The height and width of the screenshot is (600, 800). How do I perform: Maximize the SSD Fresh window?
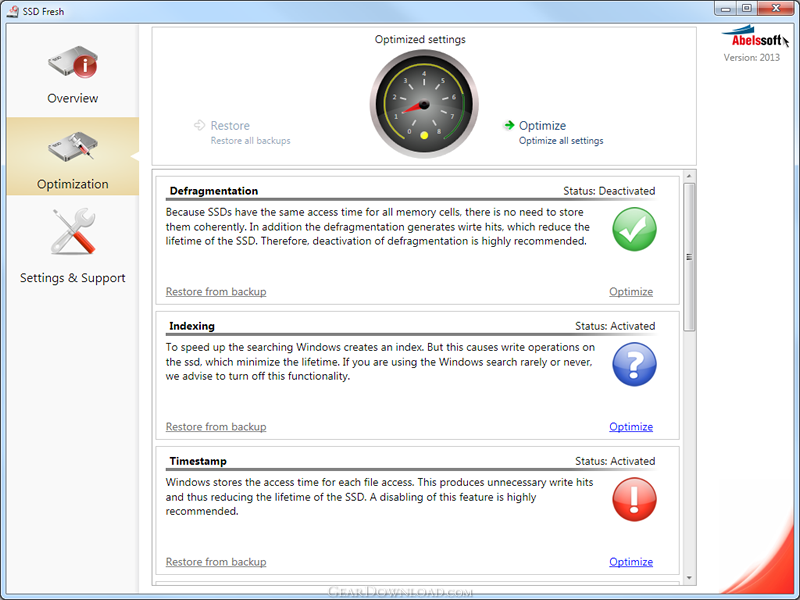coord(747,9)
